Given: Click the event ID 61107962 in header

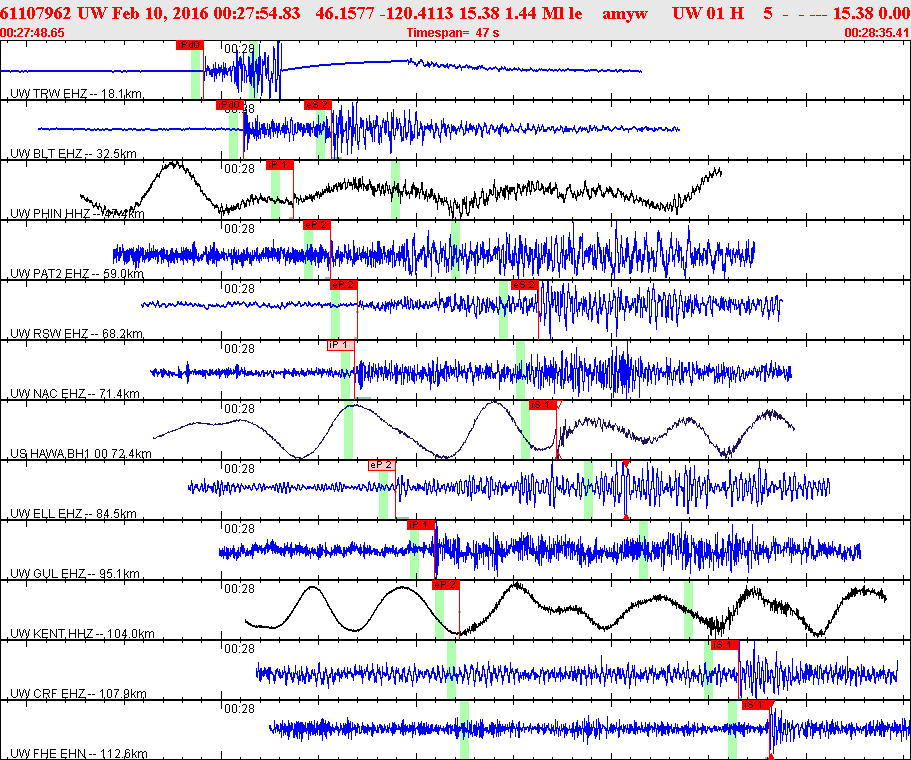Looking at the screenshot, I should 35,13.
